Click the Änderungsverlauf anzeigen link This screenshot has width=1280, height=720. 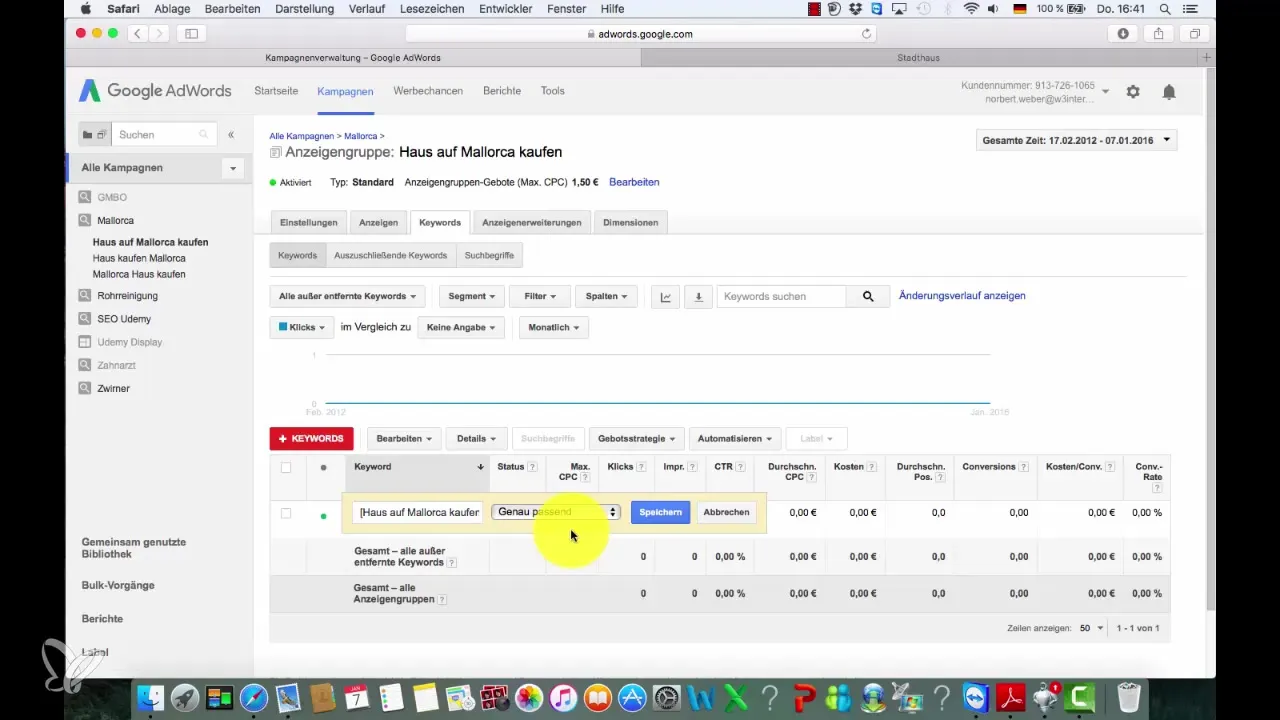tap(962, 296)
